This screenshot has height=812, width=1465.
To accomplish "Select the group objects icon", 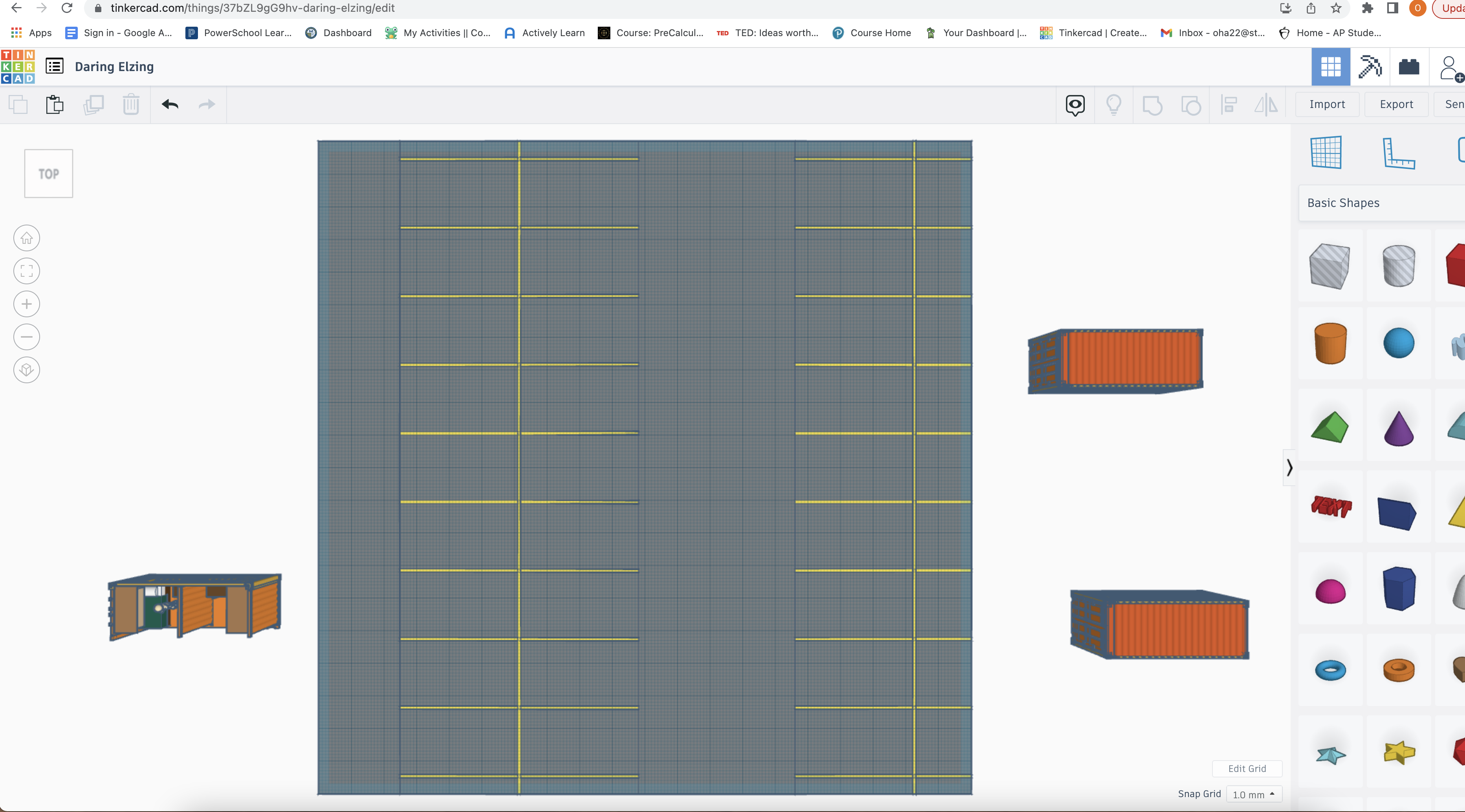I will [1153, 104].
